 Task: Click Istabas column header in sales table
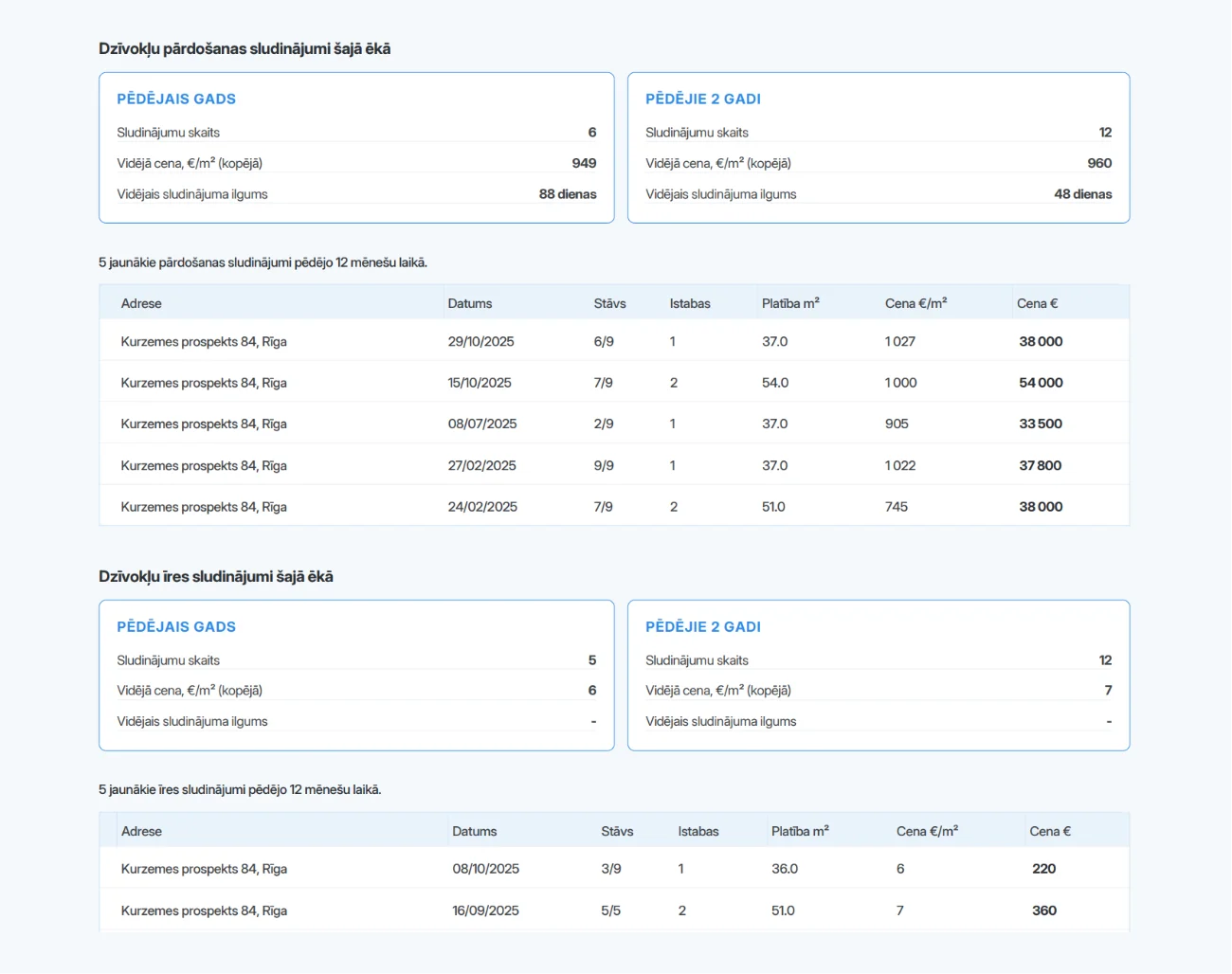pyautogui.click(x=690, y=304)
